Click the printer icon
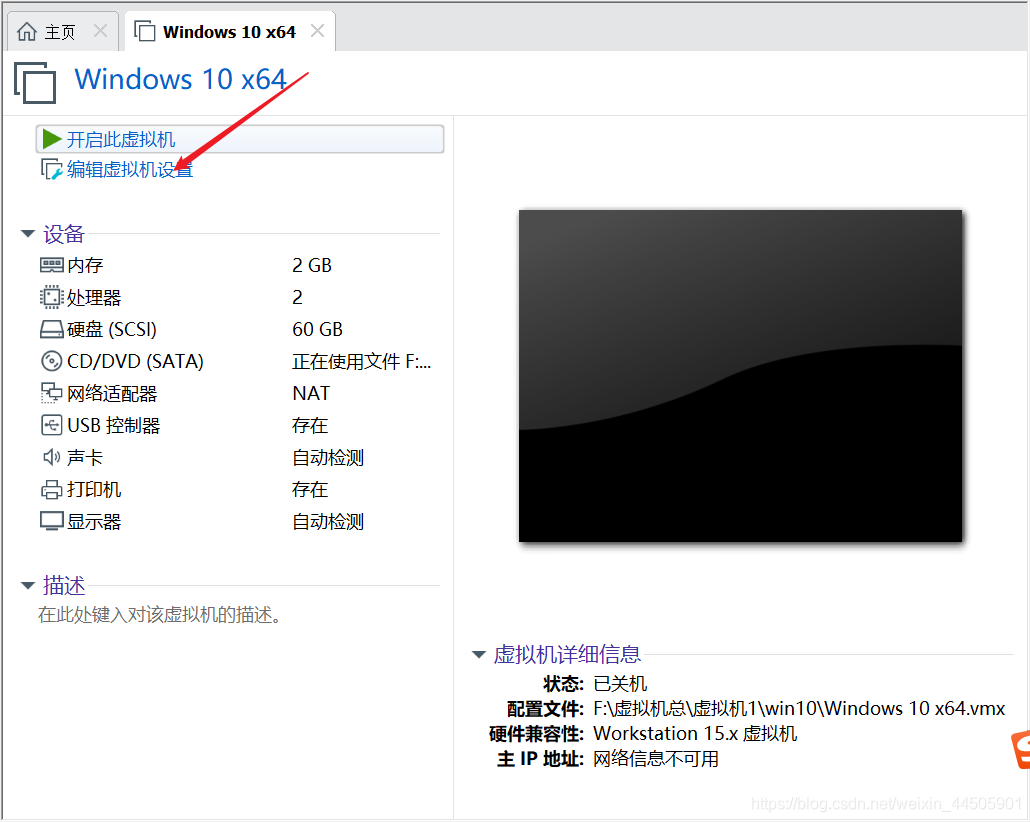The width and height of the screenshot is (1030, 822). [52, 490]
